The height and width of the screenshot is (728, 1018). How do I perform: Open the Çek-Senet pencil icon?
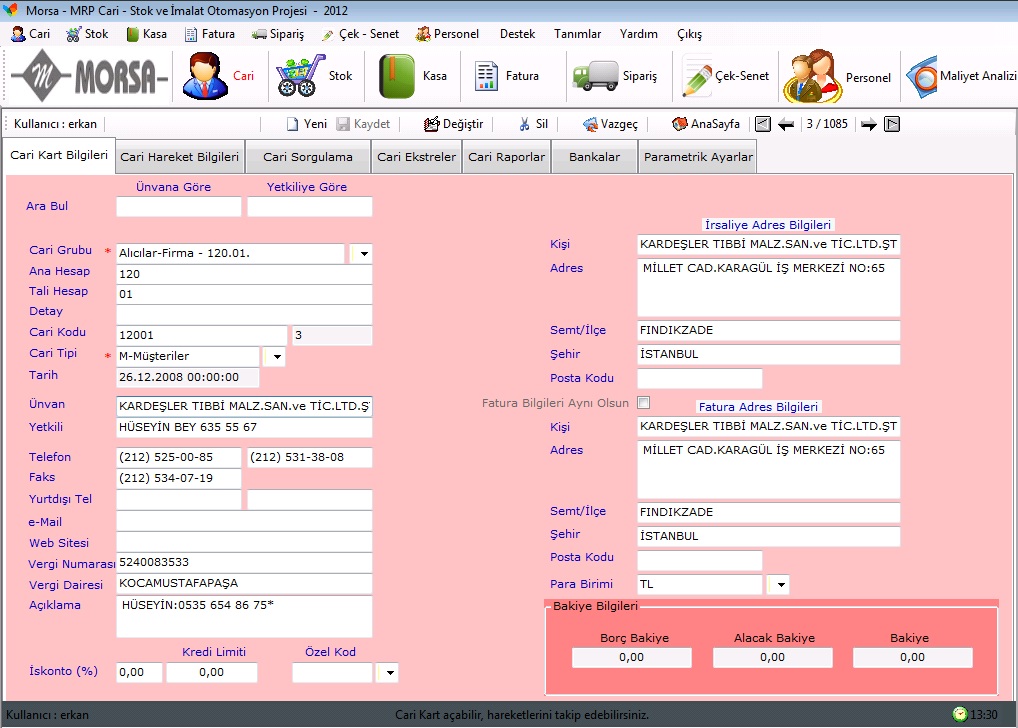[697, 77]
